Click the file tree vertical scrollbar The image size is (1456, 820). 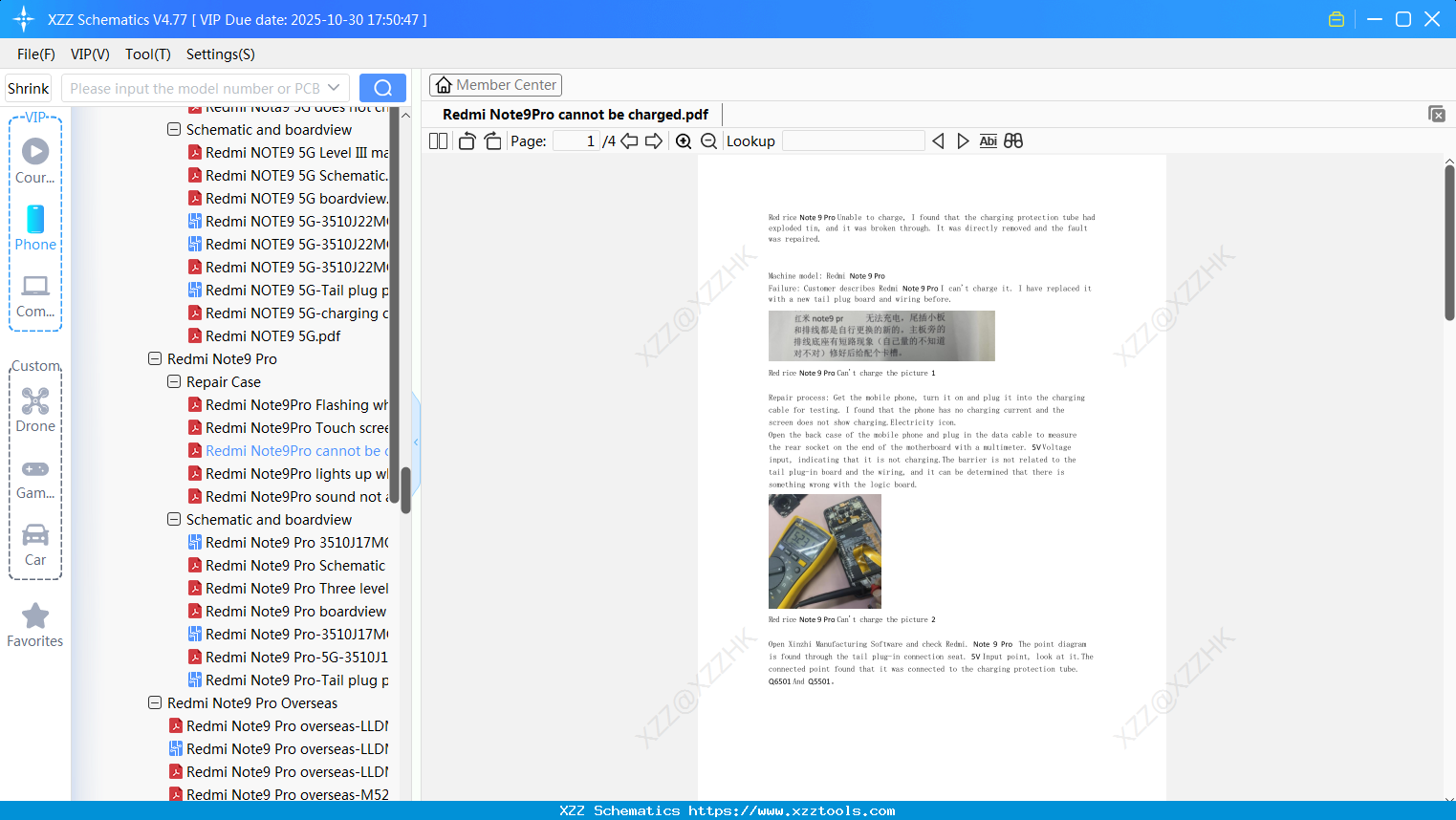405,489
